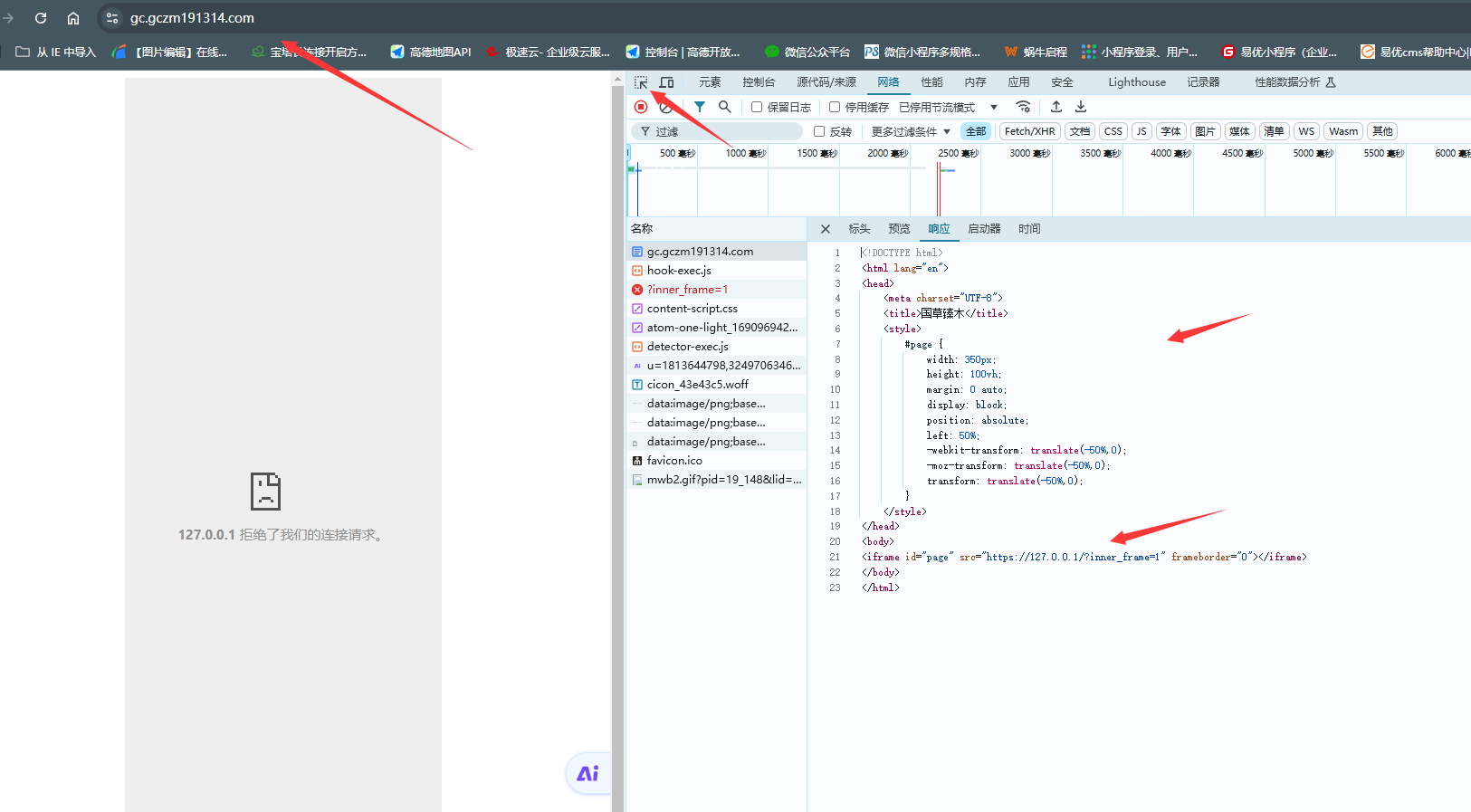Open the 记录器 tab
Viewport: 1471px width, 812px height.
click(1204, 82)
